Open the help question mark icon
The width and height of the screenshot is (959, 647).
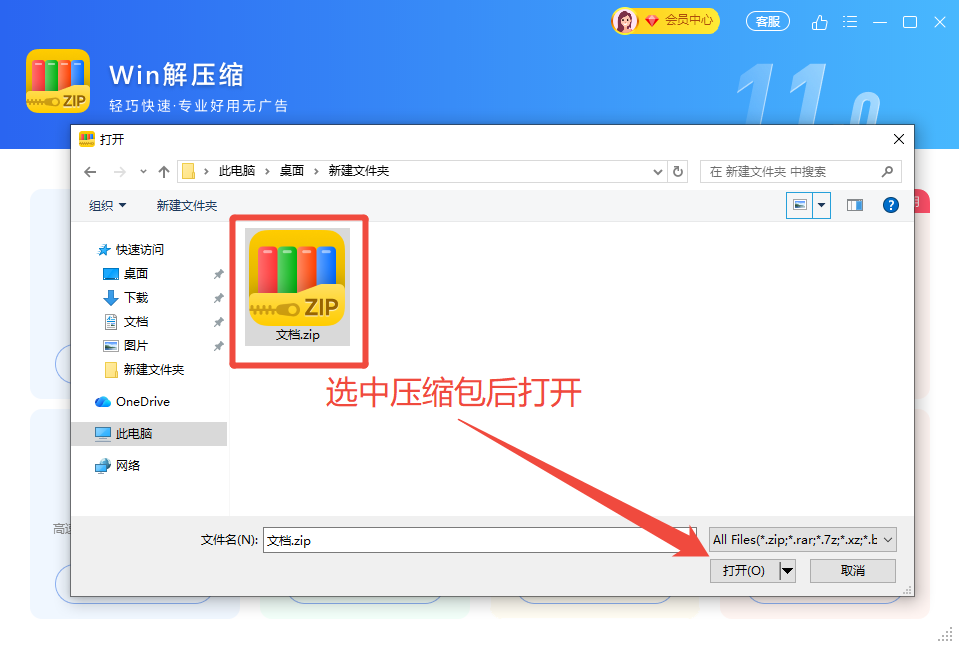tap(890, 205)
